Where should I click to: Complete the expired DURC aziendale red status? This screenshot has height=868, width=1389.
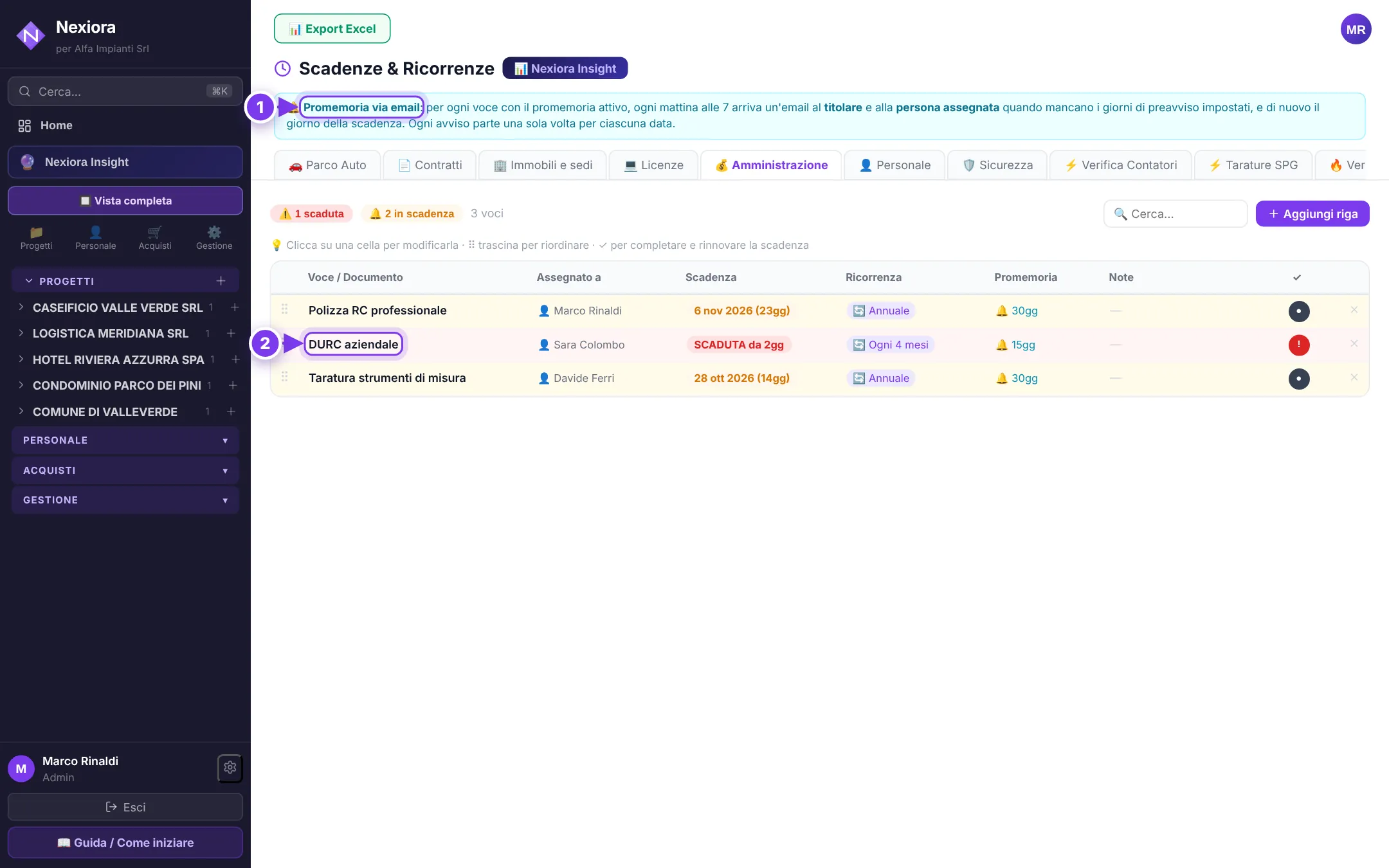click(1298, 345)
